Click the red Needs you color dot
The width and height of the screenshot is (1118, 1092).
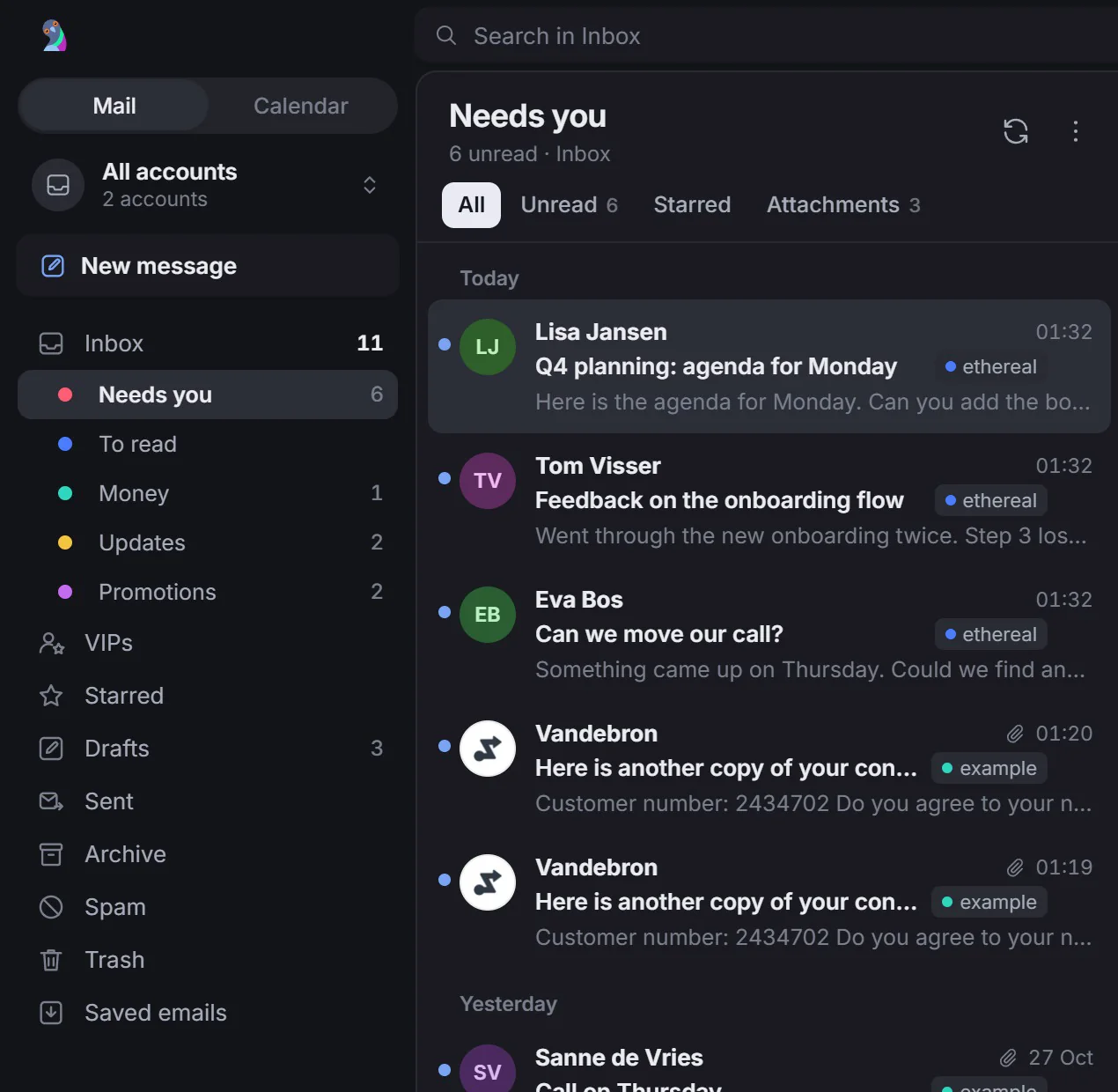point(65,395)
